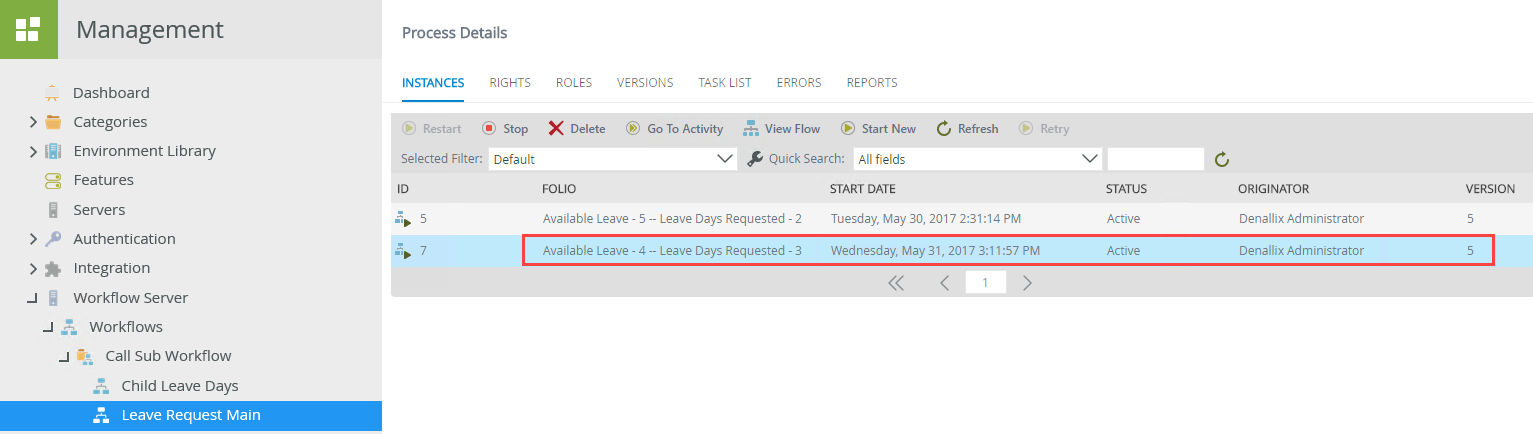Click the Quick Search text box
This screenshot has width=1533, height=434.
click(x=1156, y=159)
